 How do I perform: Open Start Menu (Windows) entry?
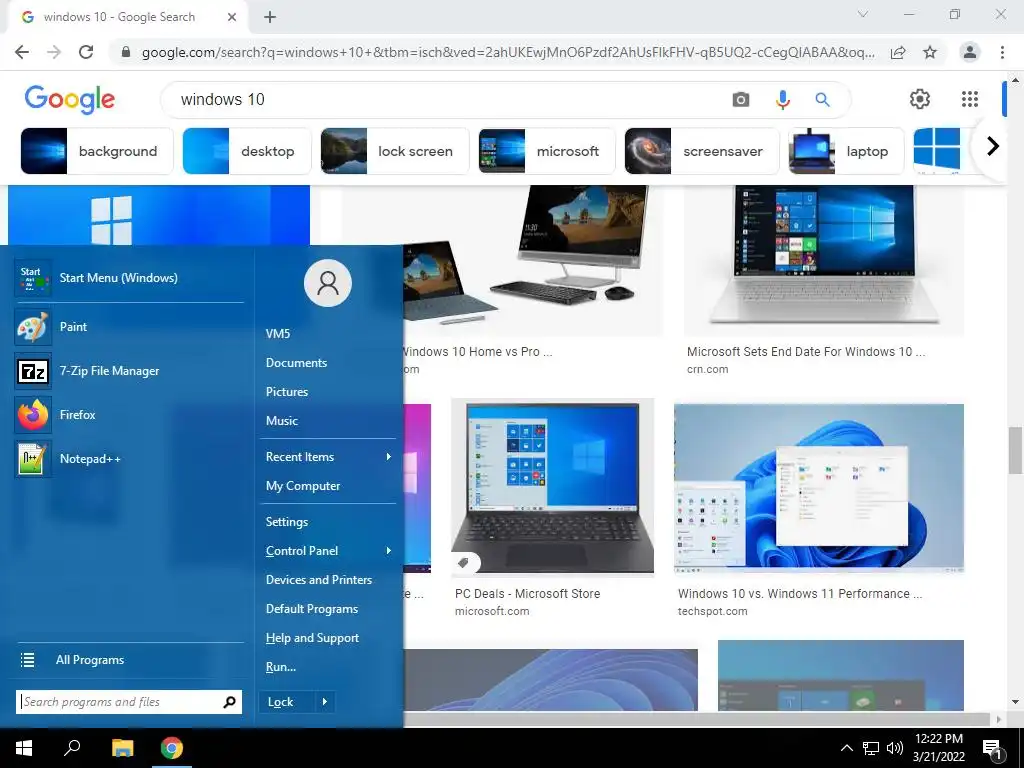(129, 278)
